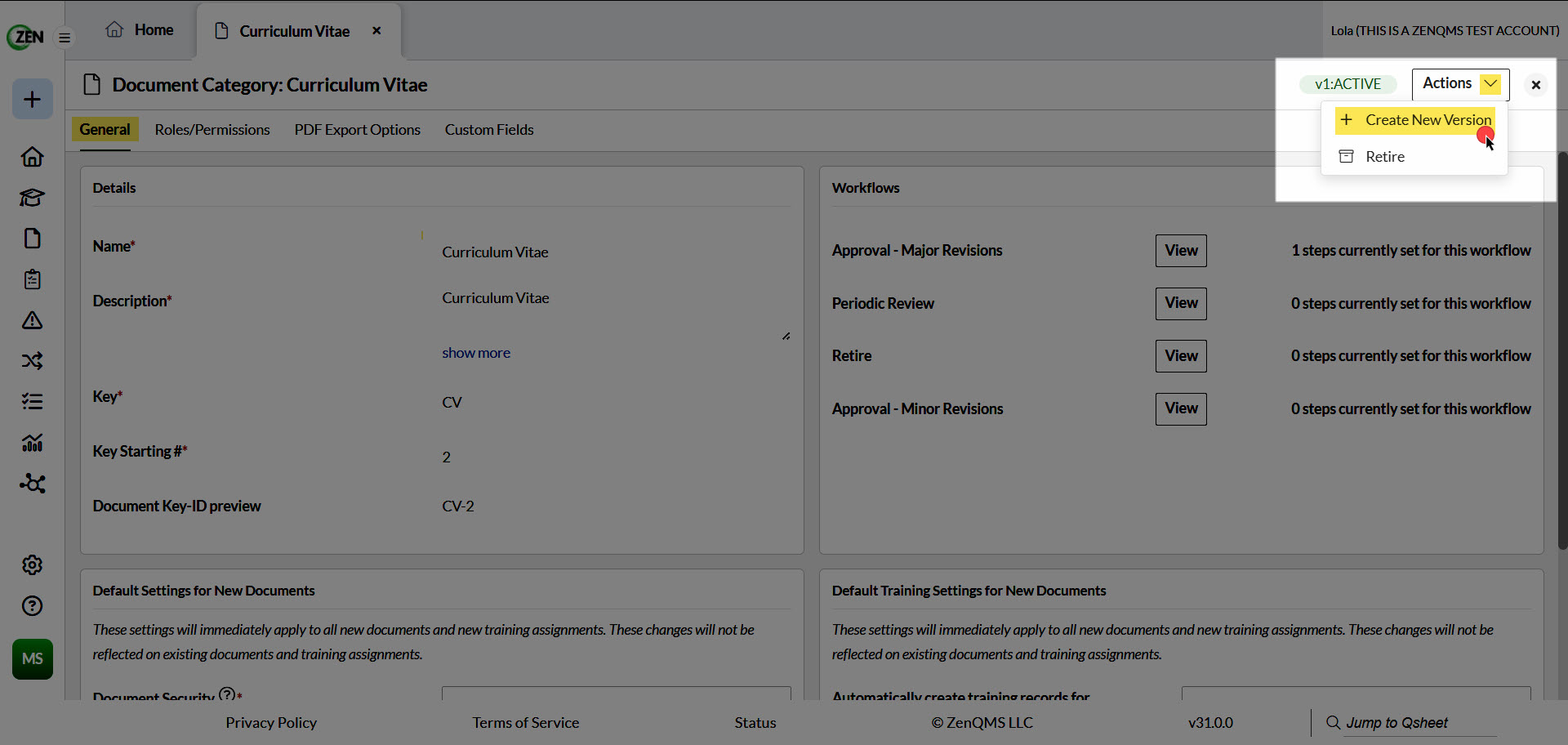Click '1 steps currently set for this workflow'
The height and width of the screenshot is (745, 1568).
(1410, 251)
